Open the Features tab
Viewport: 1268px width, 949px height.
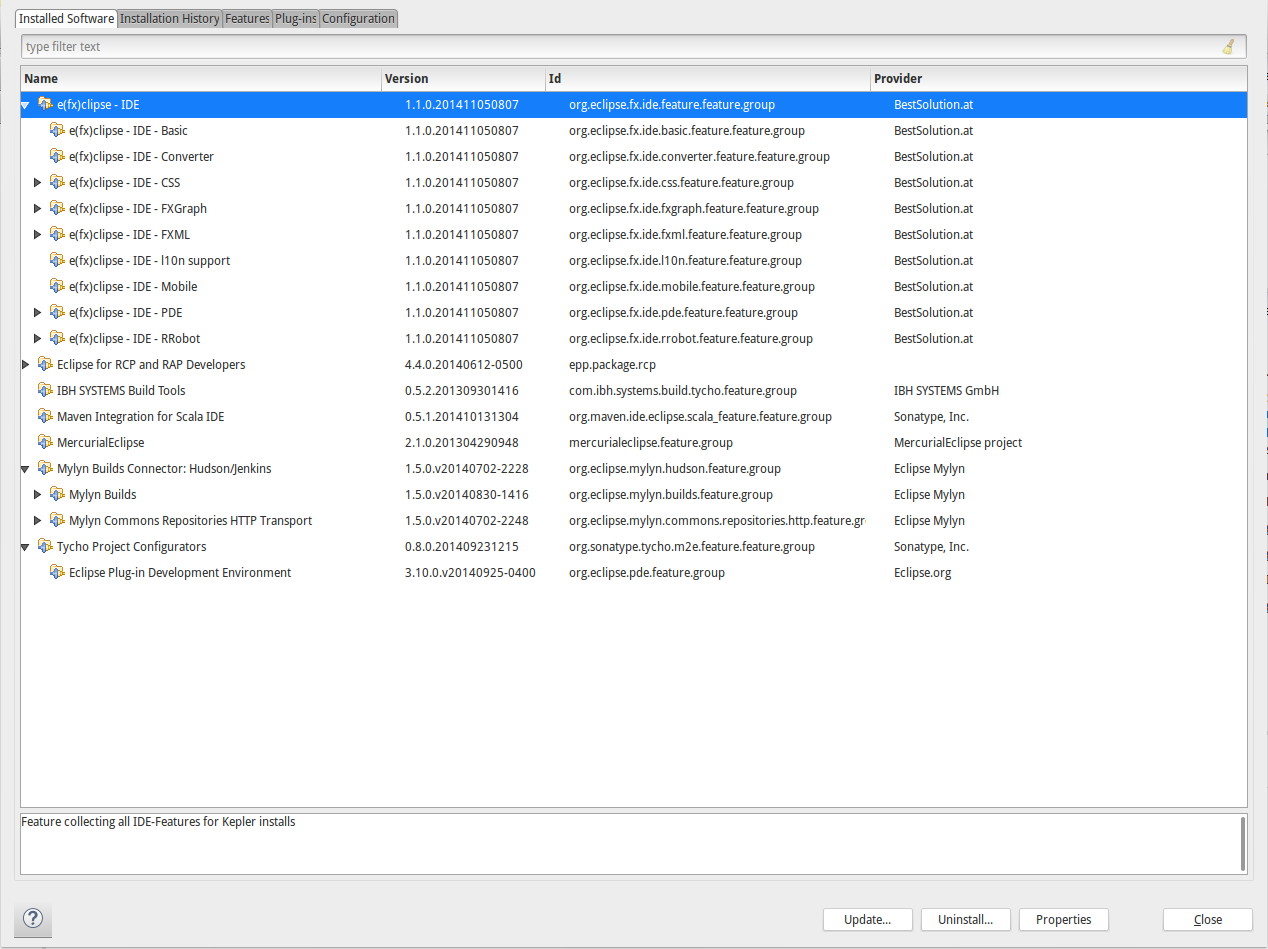[x=247, y=18]
